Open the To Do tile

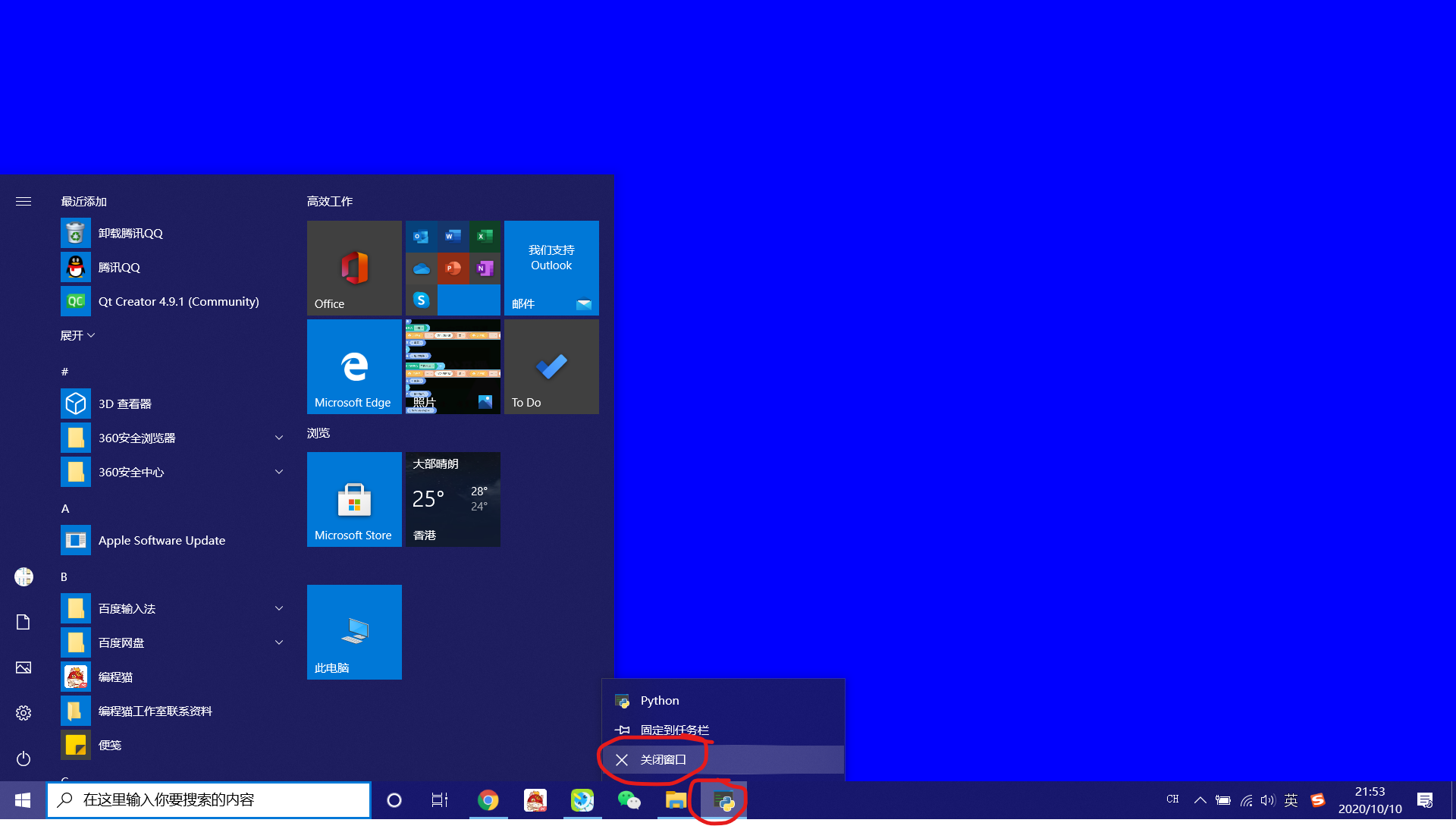[x=551, y=366]
